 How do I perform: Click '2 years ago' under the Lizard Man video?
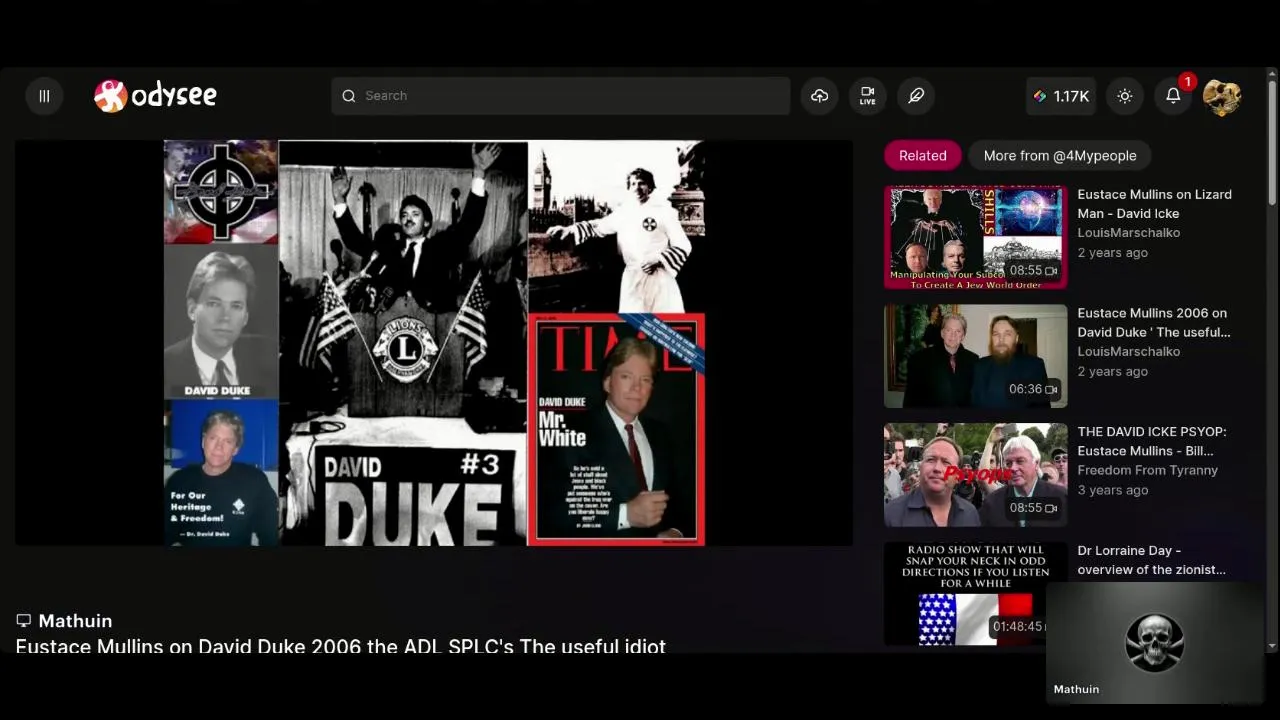[1112, 252]
